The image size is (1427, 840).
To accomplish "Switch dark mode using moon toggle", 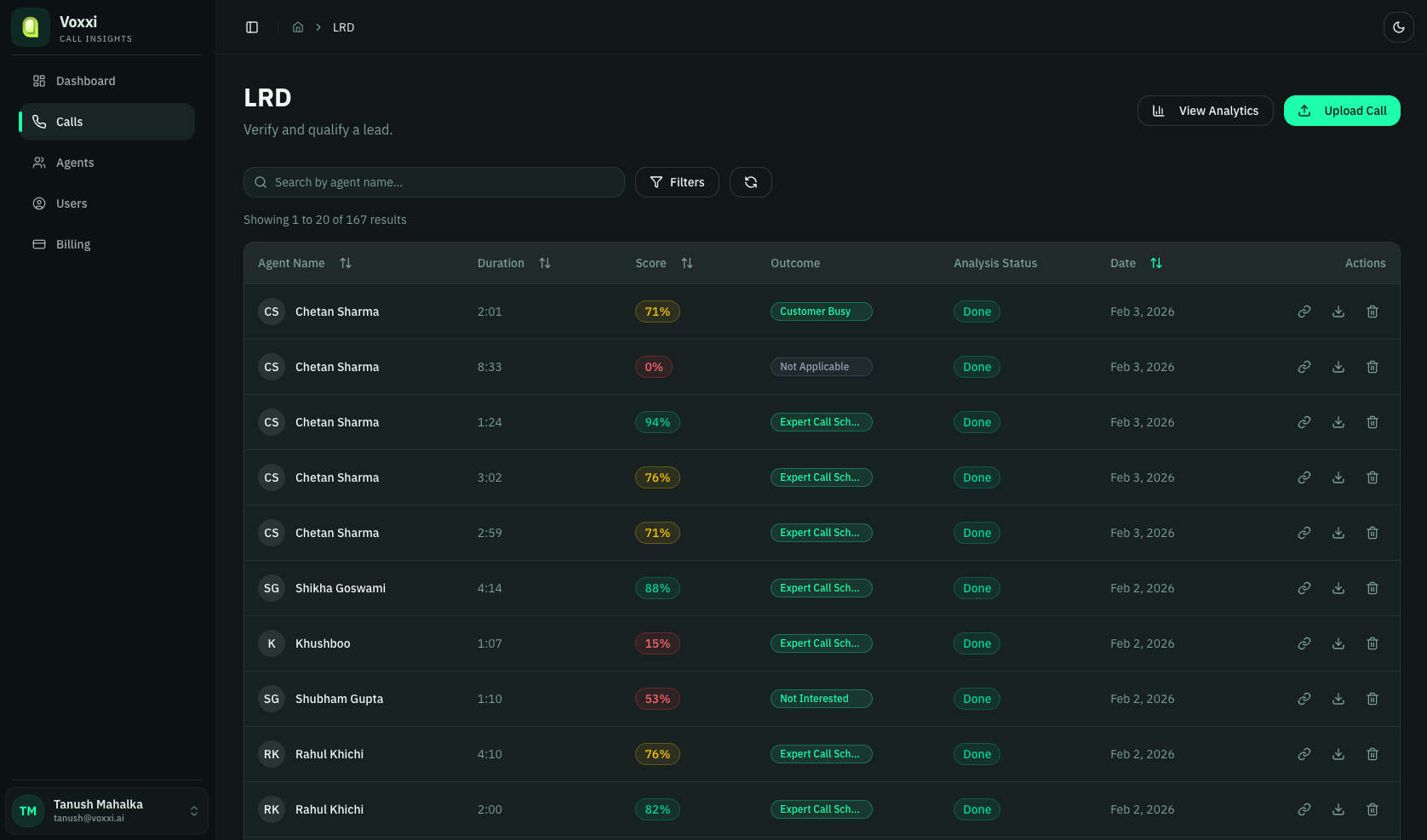I will 1398,27.
